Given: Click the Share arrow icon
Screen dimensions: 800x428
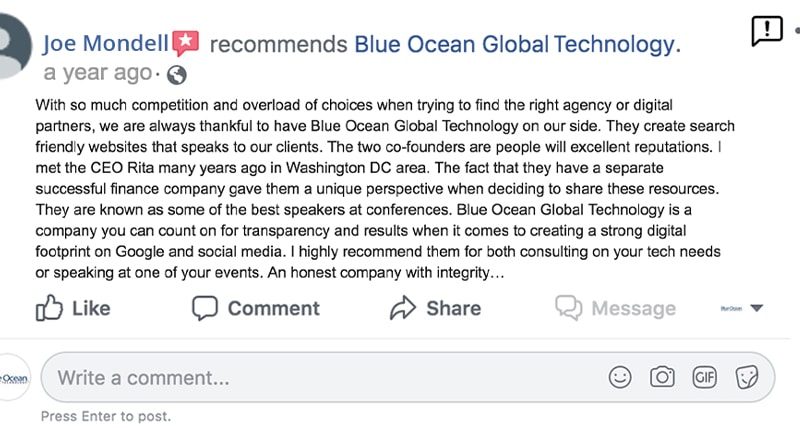Looking at the screenshot, I should pos(403,308).
